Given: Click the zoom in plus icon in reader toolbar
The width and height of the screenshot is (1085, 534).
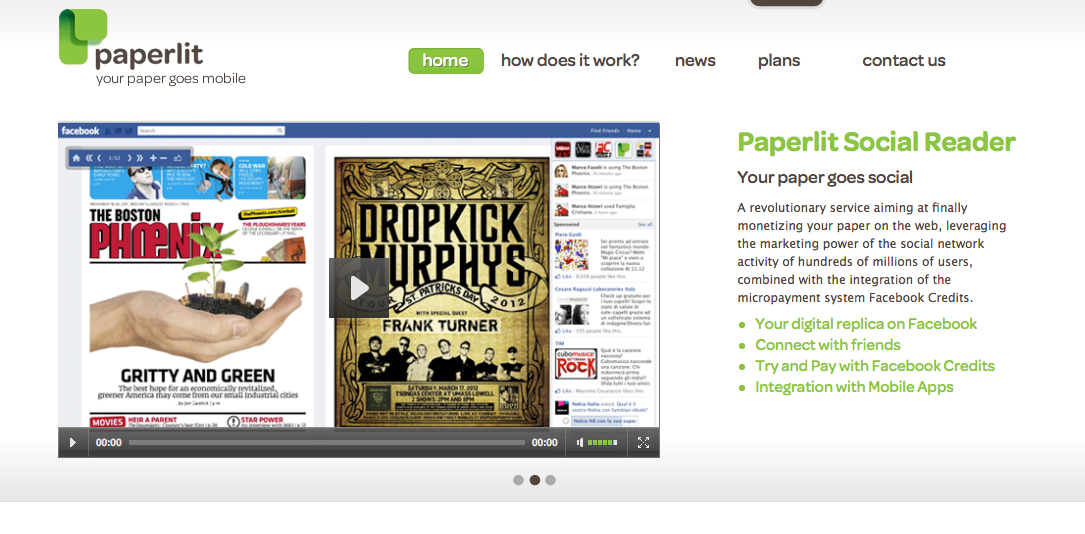Looking at the screenshot, I should tap(153, 158).
